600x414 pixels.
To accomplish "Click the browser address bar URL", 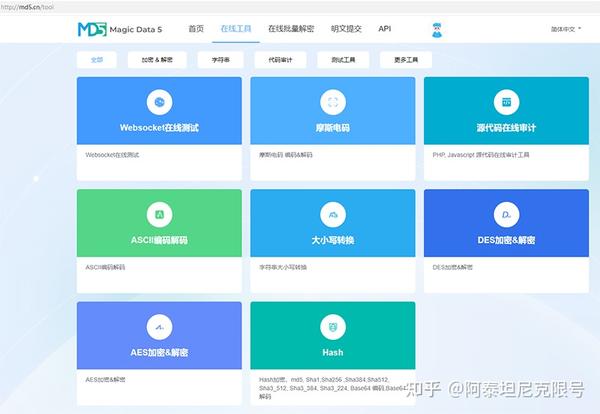I will (27, 7).
